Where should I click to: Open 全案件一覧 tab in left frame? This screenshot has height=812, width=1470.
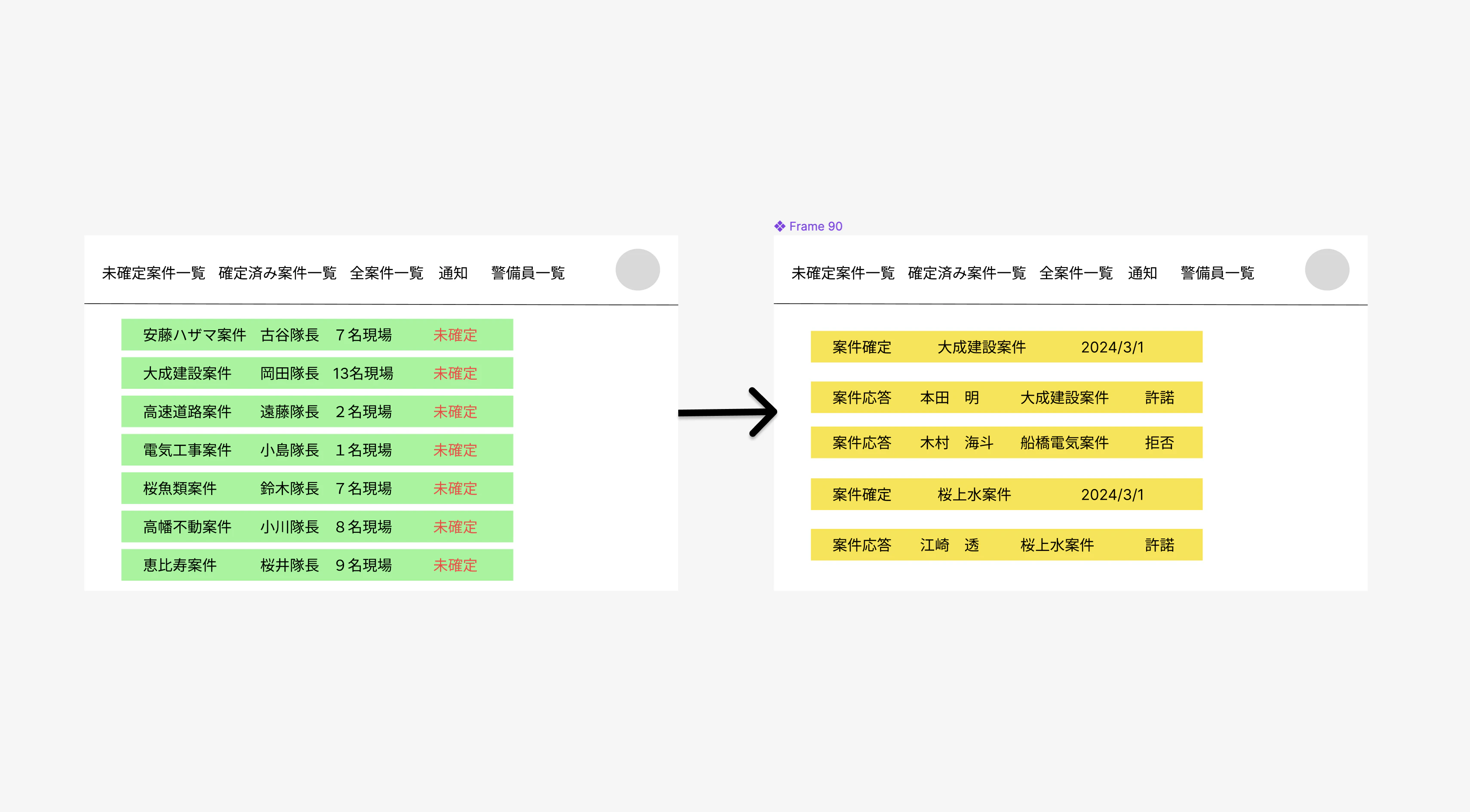(386, 274)
